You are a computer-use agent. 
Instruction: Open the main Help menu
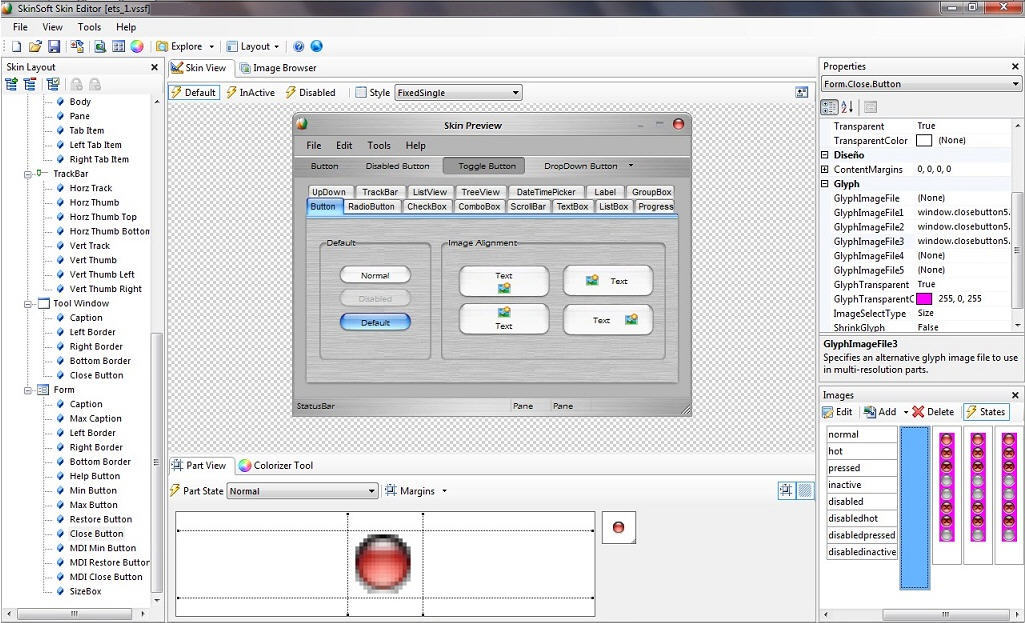click(126, 27)
